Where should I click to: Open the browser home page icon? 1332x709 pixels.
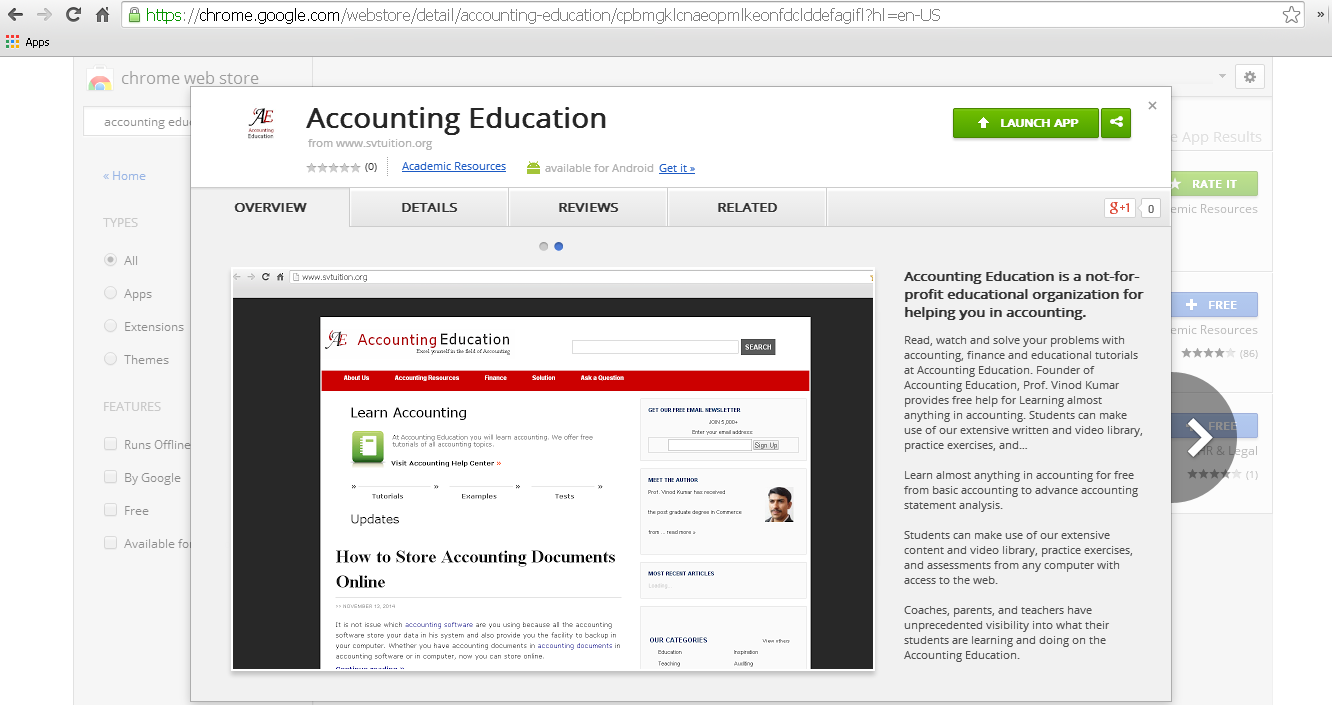coord(102,15)
